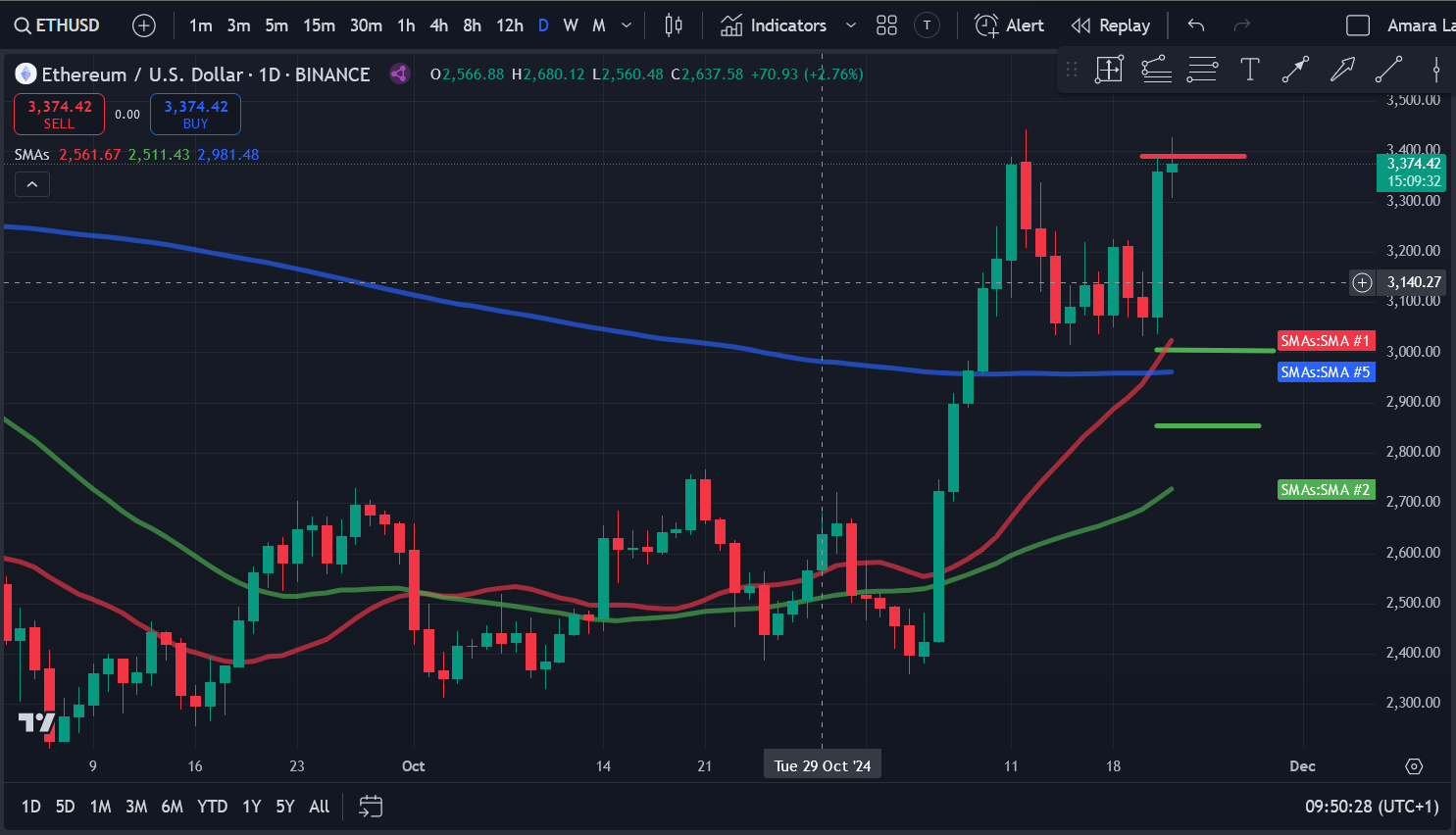
Task: Click the red SMA value 2,561.67
Action: [90, 155]
